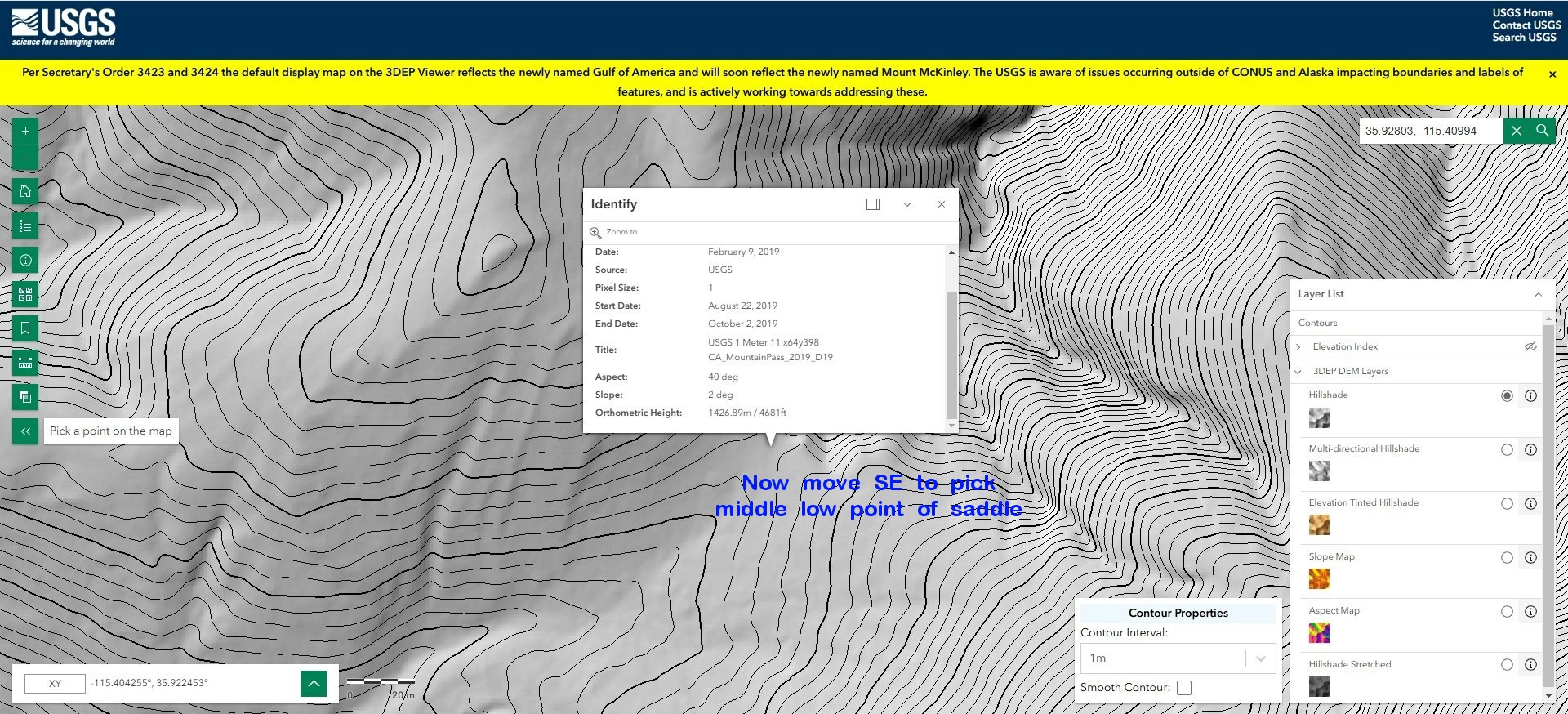1568x714 pixels.
Task: Expand the coordinate widget green arrow
Action: click(x=314, y=684)
